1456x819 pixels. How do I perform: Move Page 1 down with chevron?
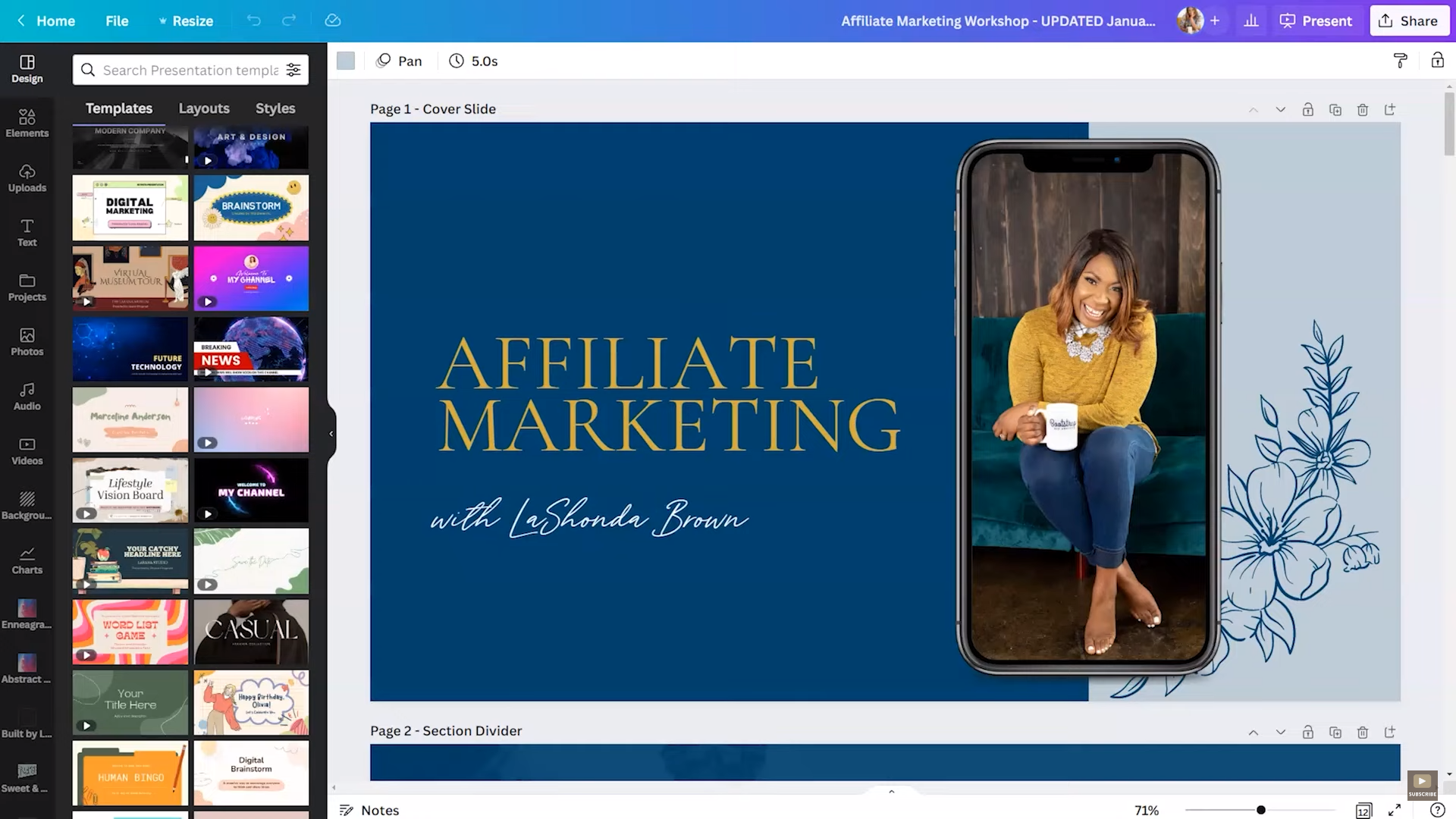(x=1281, y=110)
